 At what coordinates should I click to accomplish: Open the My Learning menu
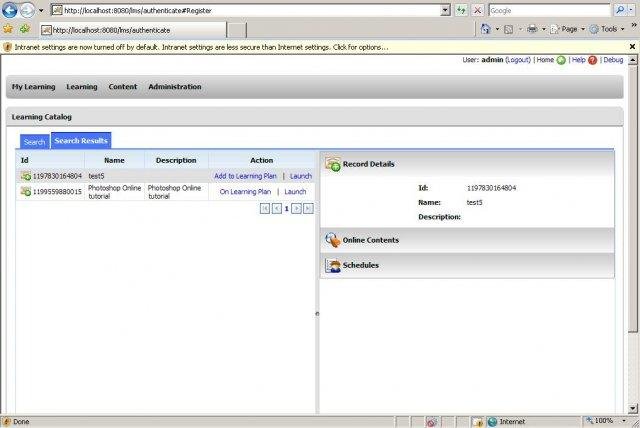(33, 87)
